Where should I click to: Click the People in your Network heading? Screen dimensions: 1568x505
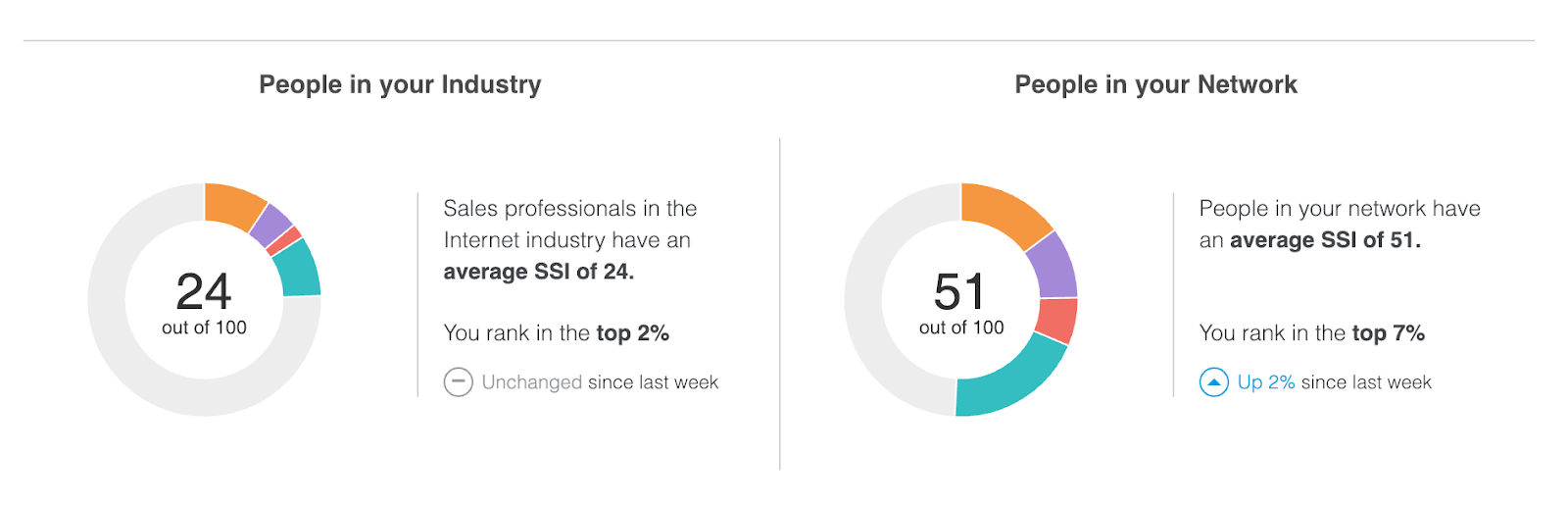1155,84
